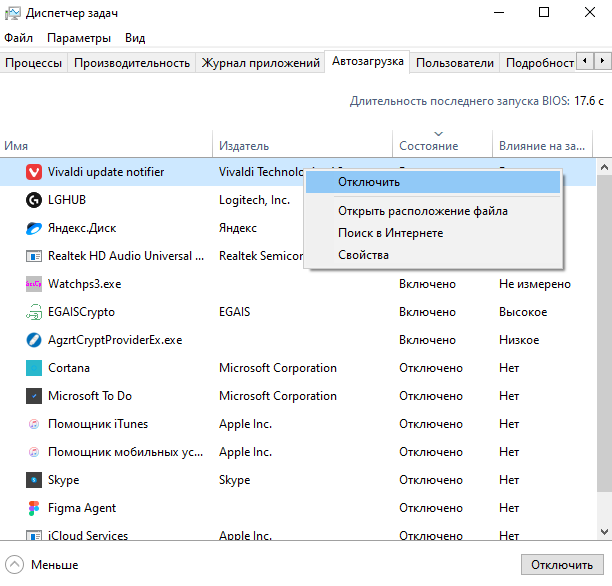612x586 pixels.
Task: Click the list scrollbar up arrow
Action: pyautogui.click(x=604, y=167)
